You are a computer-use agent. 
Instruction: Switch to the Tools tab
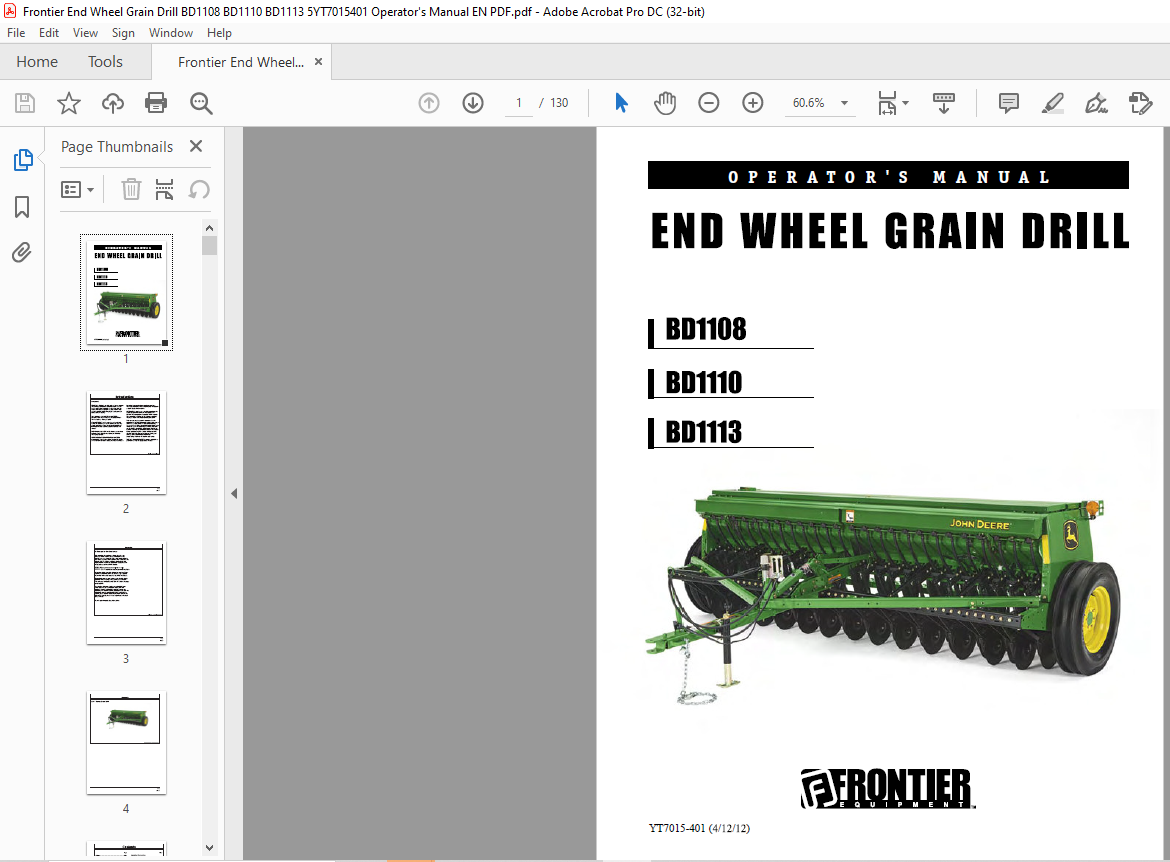[x=105, y=62]
